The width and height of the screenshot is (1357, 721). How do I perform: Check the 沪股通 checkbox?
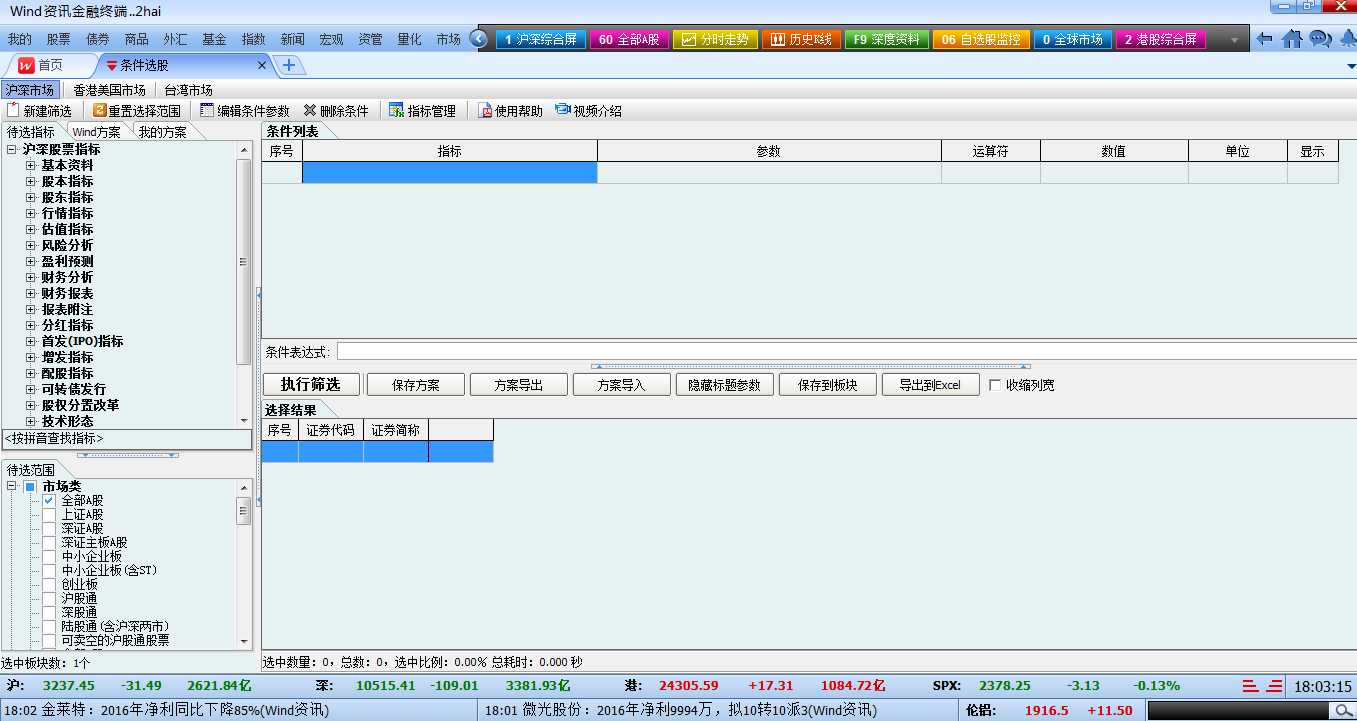tap(49, 598)
